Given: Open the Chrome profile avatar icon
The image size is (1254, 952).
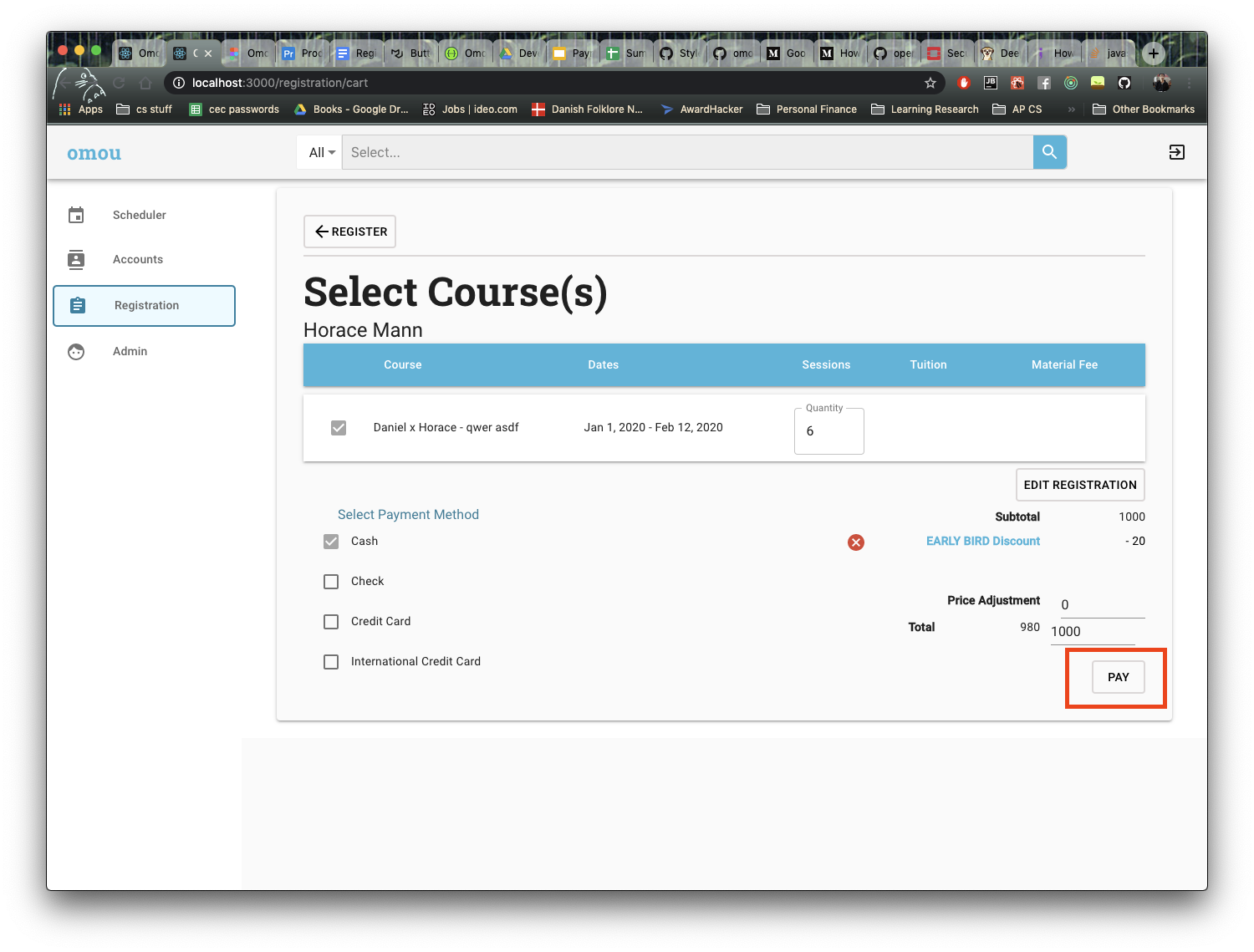Looking at the screenshot, I should [x=1162, y=83].
